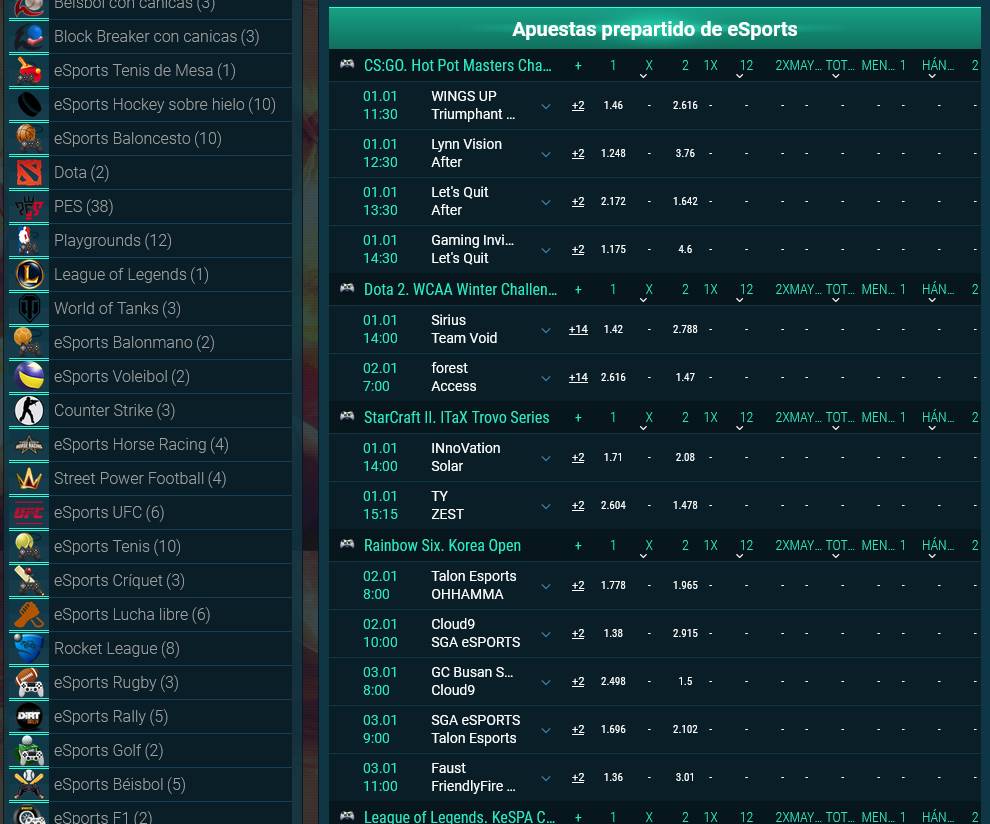Click the 1.46 odds for WINGS UP
990x824 pixels.
tap(613, 105)
